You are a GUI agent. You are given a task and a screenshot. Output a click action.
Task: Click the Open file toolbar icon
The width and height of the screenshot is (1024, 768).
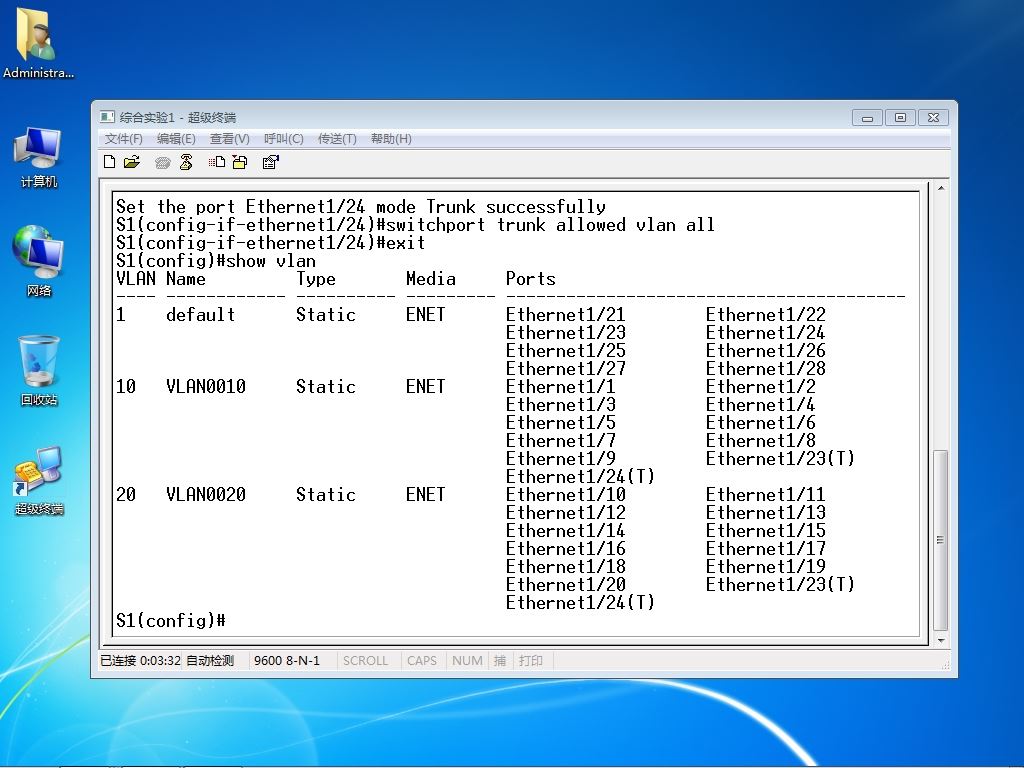tap(132, 162)
